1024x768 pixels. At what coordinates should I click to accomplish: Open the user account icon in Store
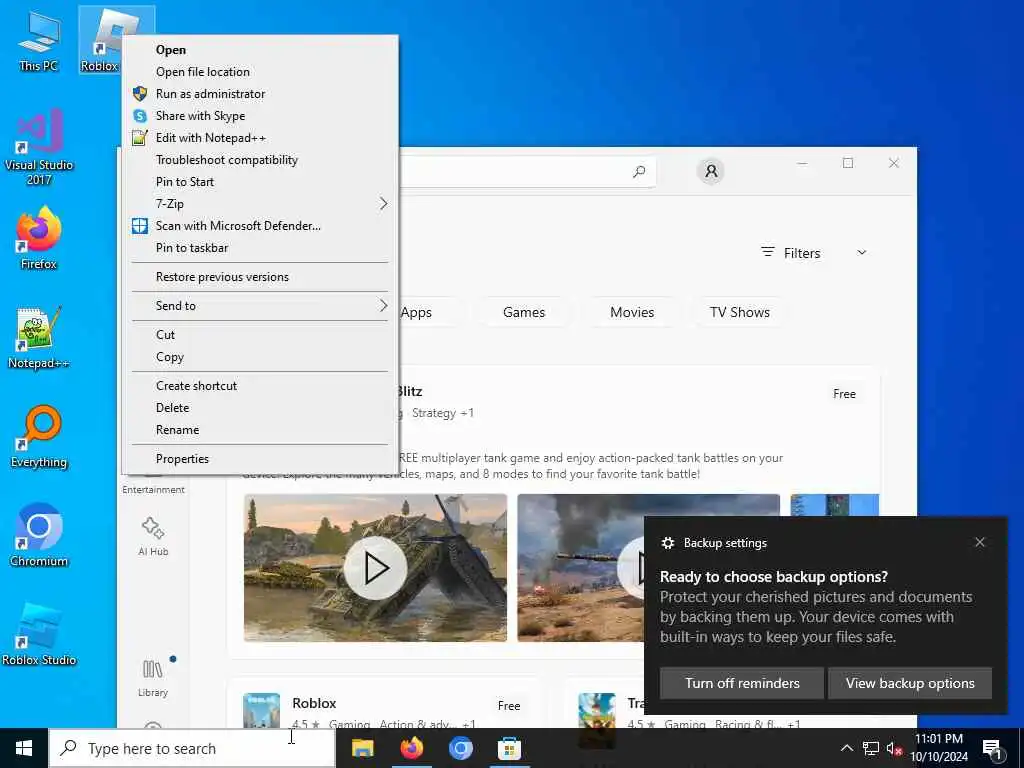tap(711, 171)
